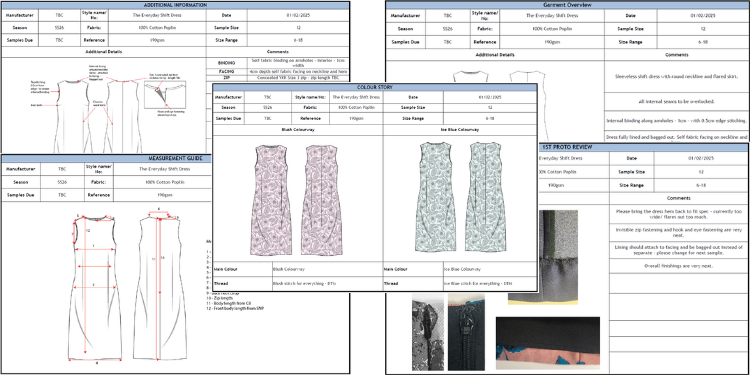Image resolution: width=750 pixels, height=375 pixels.
Task: Click 'Lining should attach to facing' comment
Action: pyautogui.click(x=679, y=250)
